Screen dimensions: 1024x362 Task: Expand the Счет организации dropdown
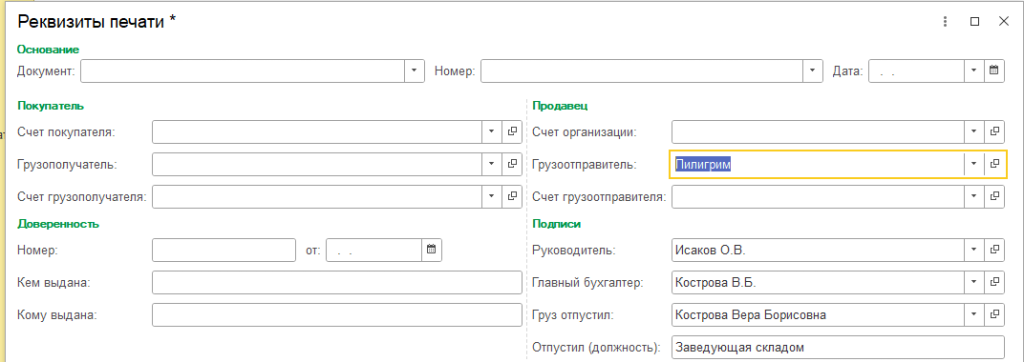click(974, 131)
